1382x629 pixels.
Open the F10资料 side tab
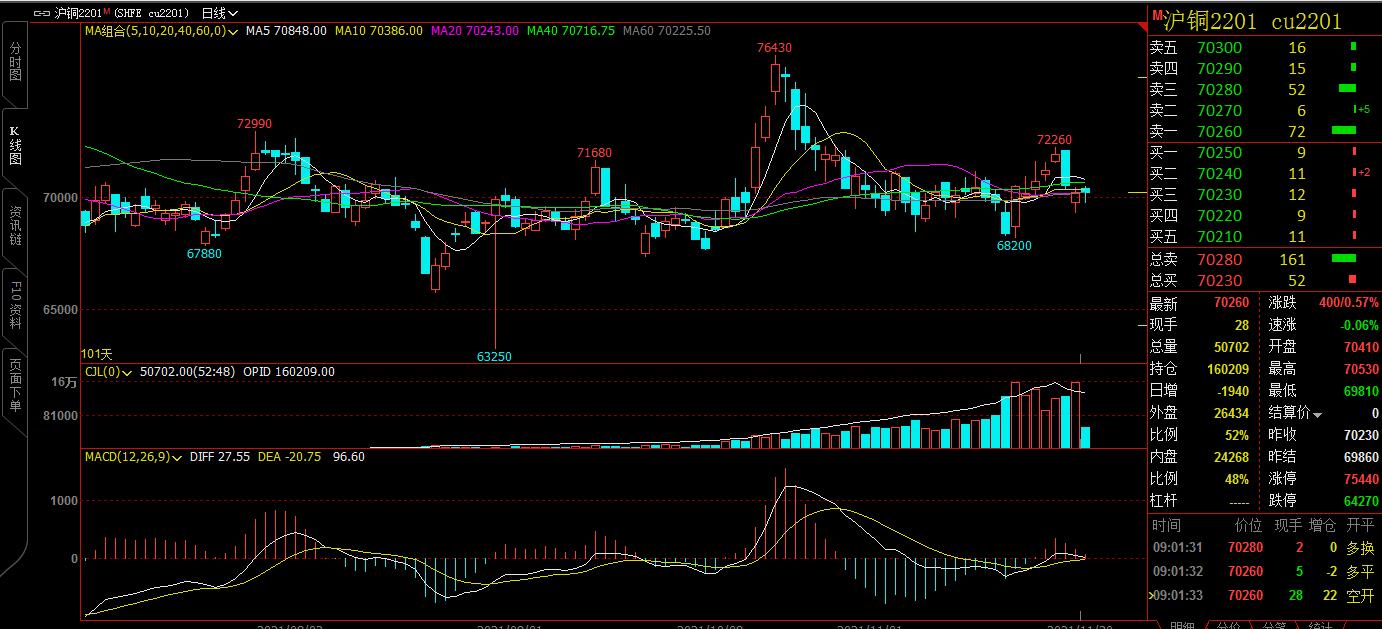tap(15, 308)
